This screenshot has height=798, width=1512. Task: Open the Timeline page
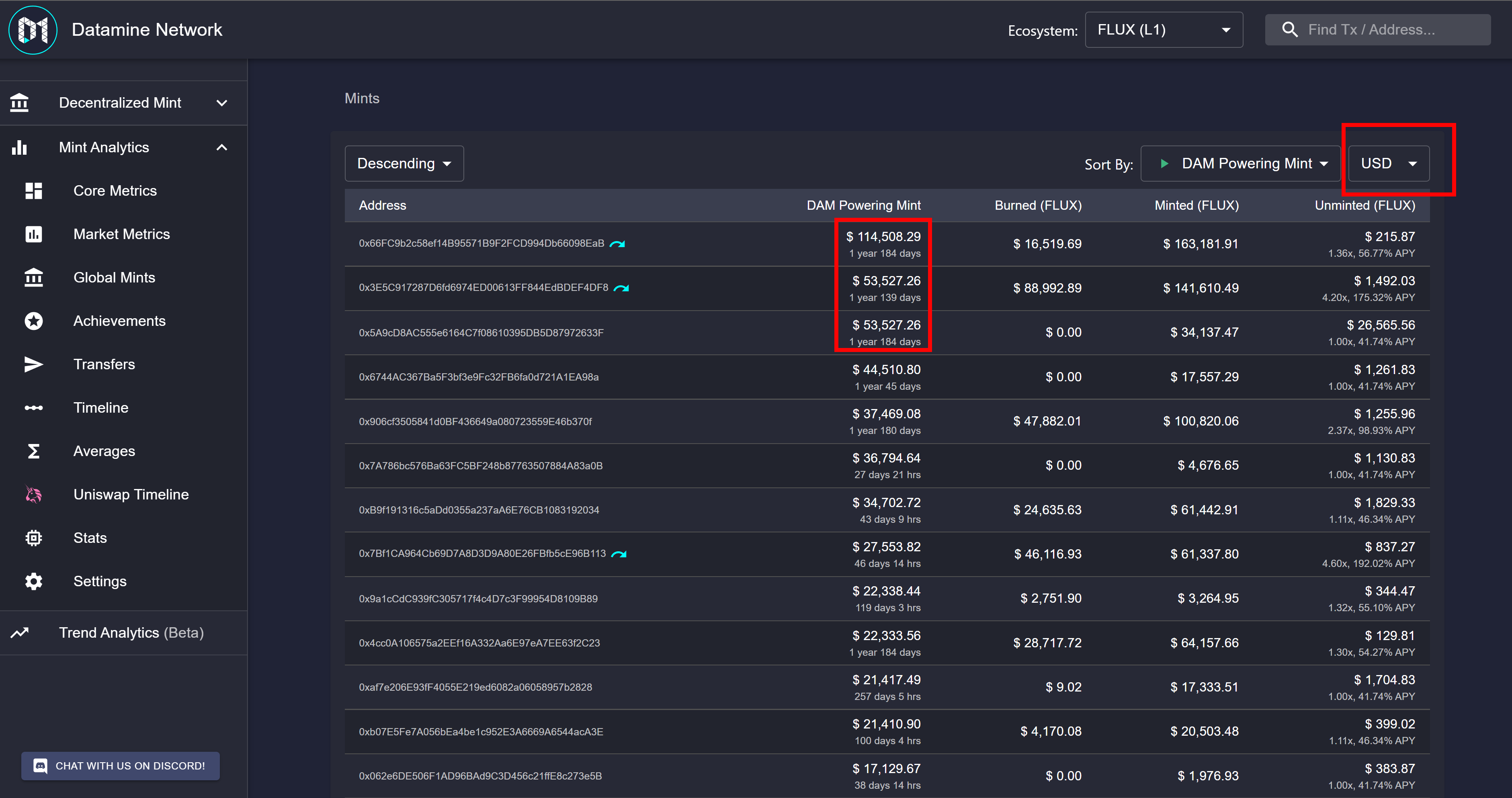123,408
